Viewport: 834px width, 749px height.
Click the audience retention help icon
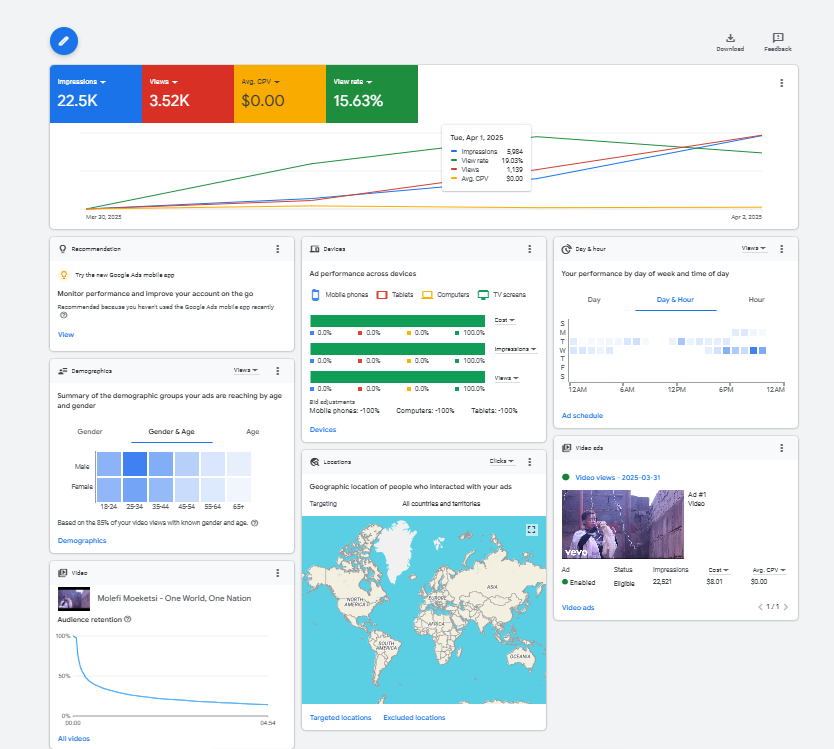tap(128, 619)
